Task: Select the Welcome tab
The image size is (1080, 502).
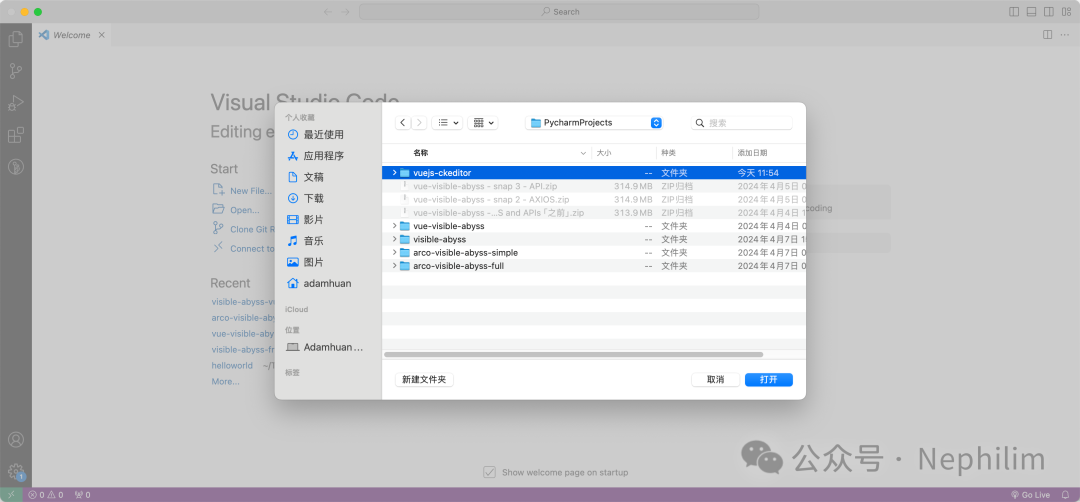Action: pos(72,34)
